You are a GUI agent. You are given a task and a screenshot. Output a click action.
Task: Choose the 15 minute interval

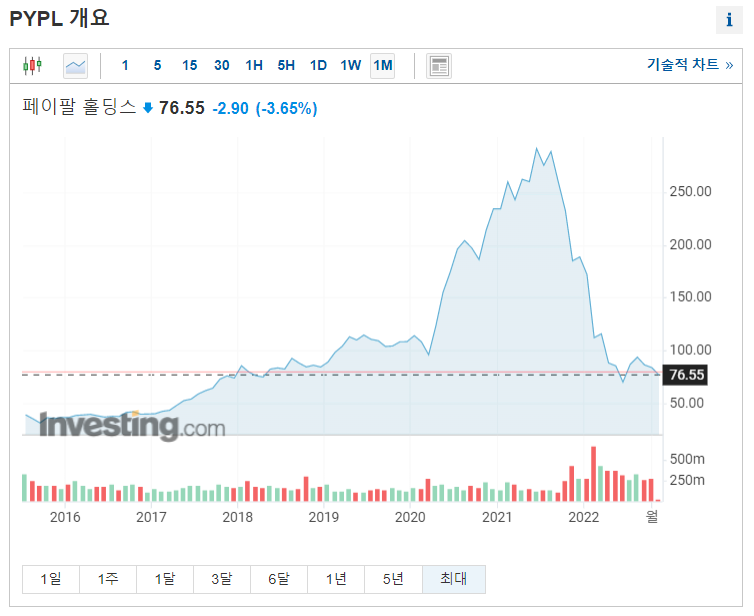189,65
